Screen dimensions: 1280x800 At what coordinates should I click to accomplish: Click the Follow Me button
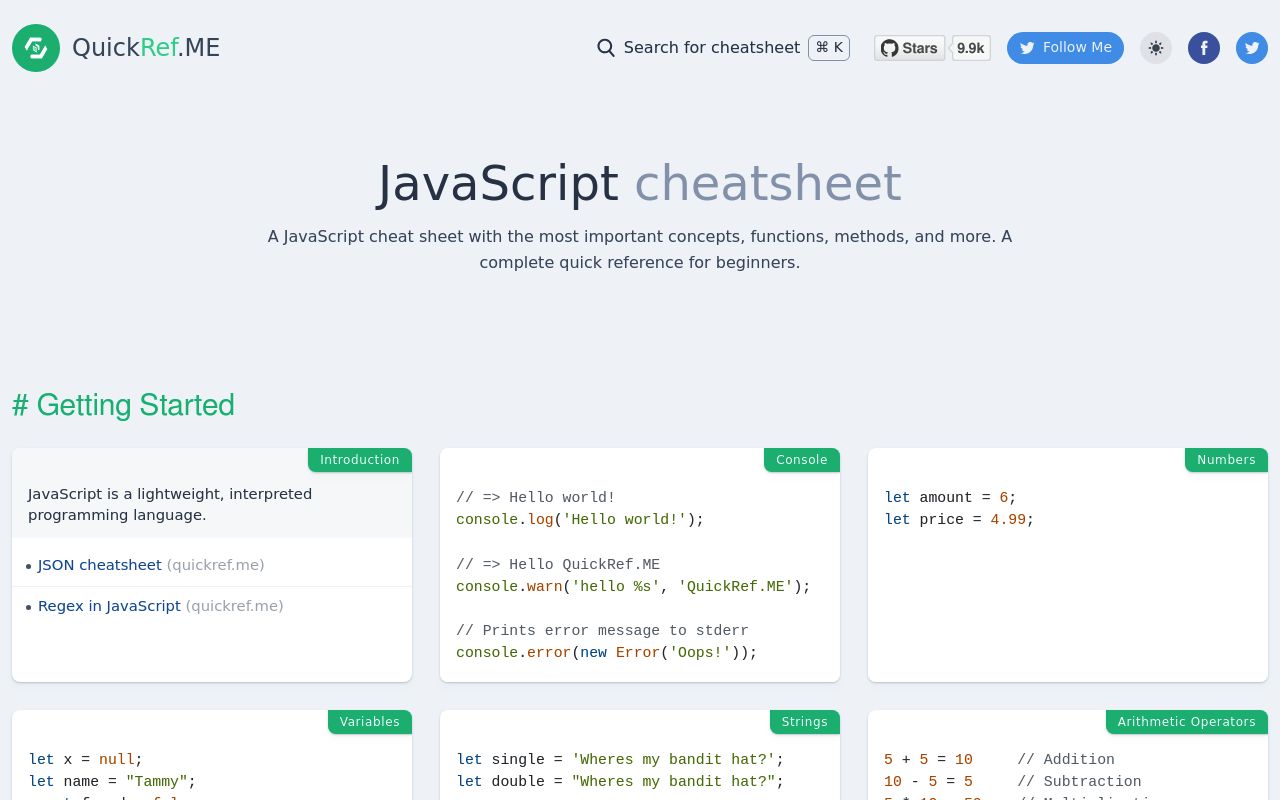1065,47
